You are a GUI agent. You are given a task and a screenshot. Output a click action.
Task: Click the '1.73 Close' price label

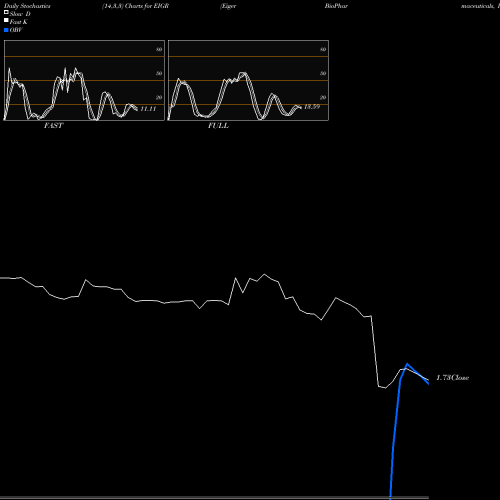(x=453, y=378)
